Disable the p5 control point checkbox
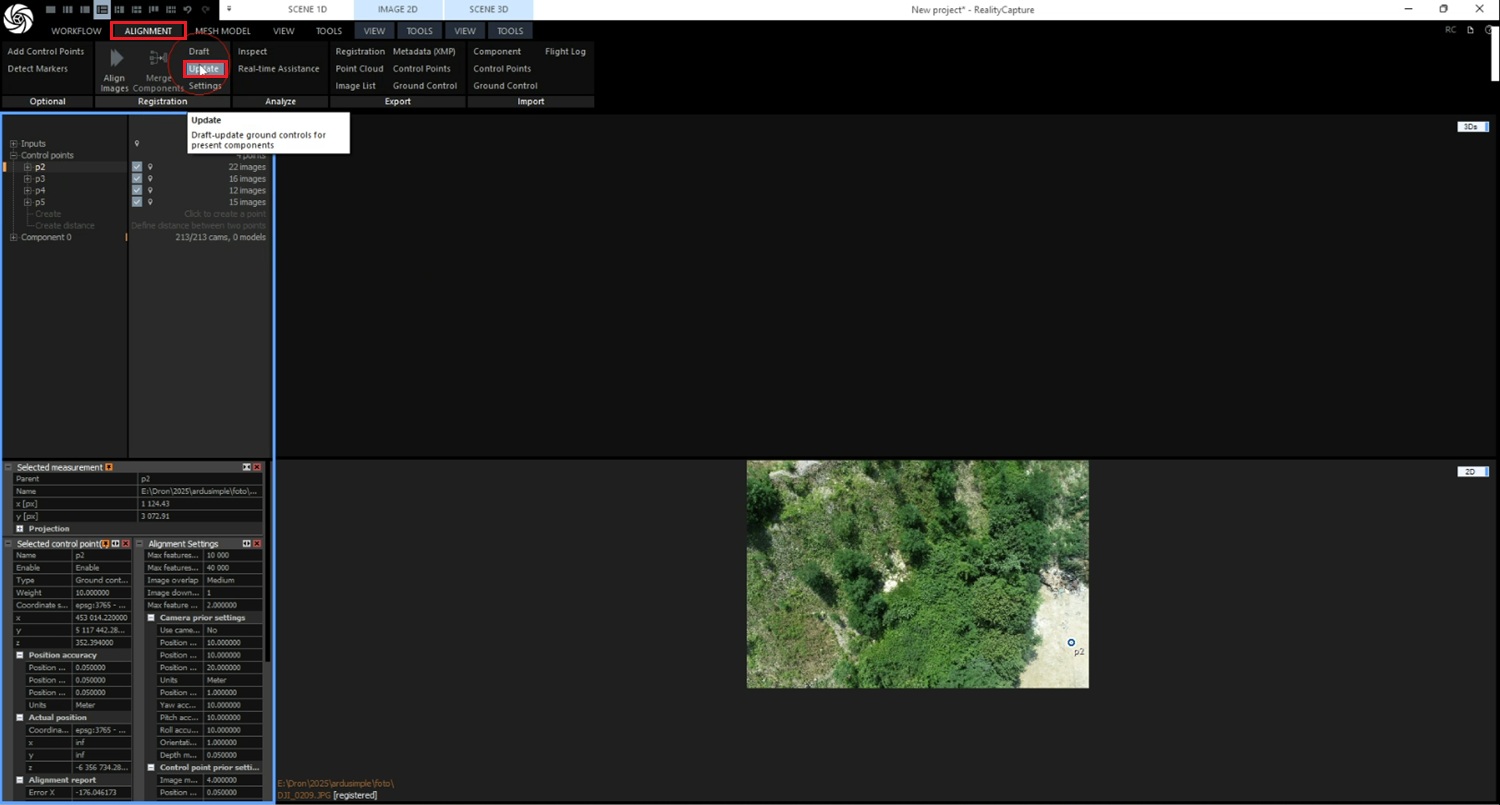Image resolution: width=1500 pixels, height=805 pixels. point(137,202)
